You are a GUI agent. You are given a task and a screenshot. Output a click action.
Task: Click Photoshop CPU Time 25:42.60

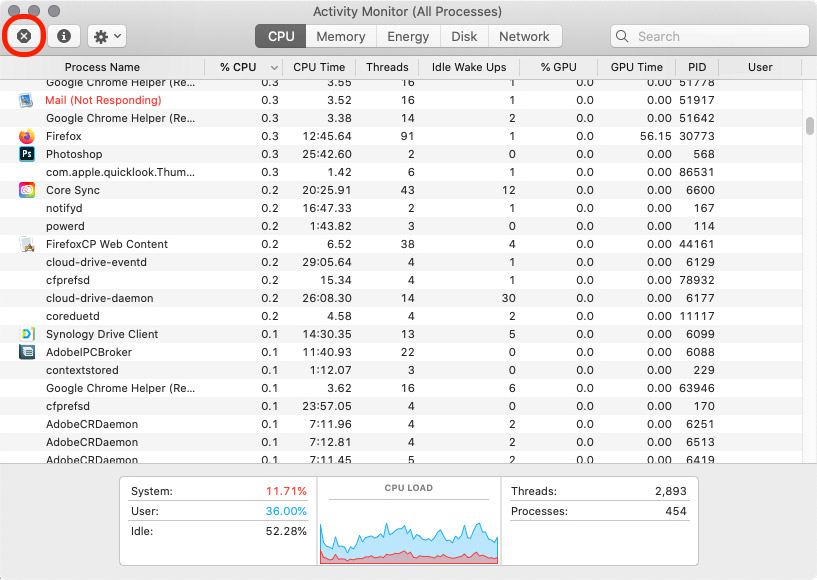[x=327, y=154]
